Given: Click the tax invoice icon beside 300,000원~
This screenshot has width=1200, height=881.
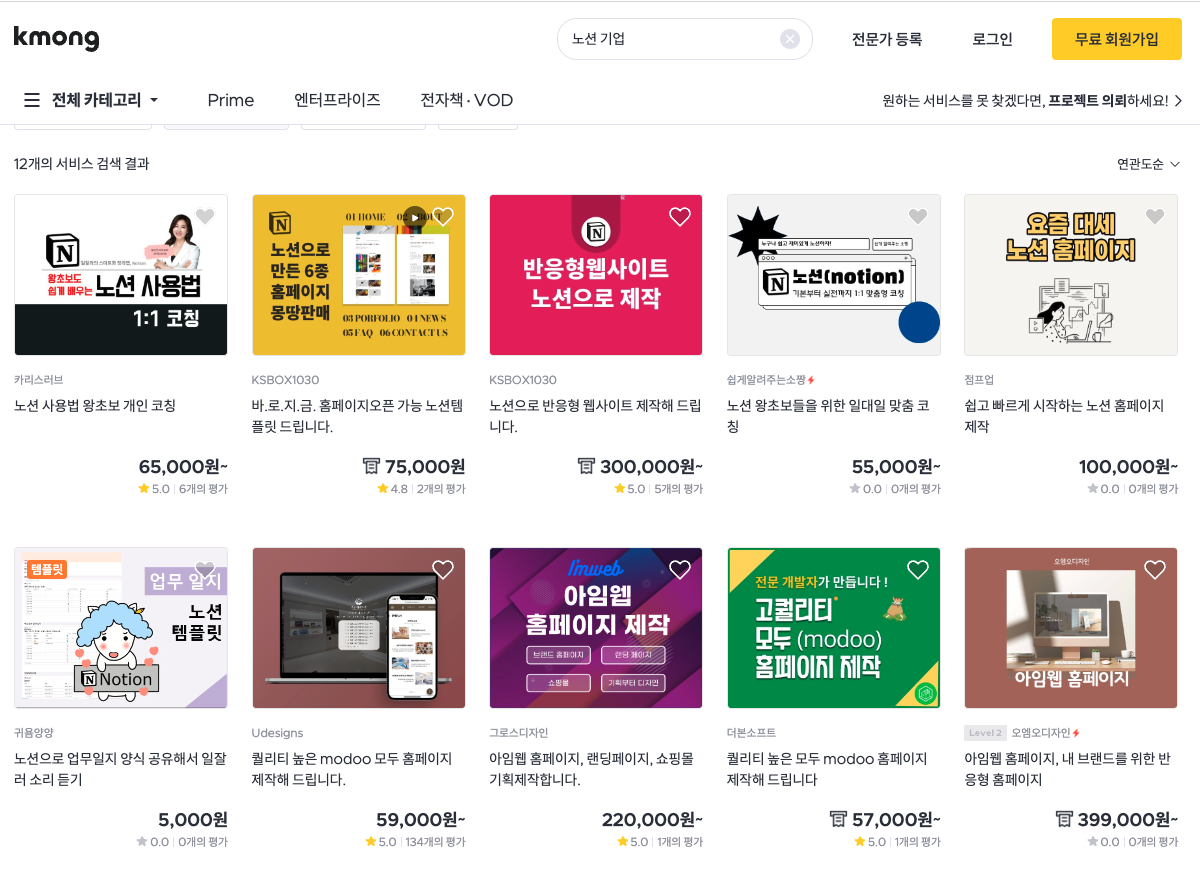Looking at the screenshot, I should point(587,466).
